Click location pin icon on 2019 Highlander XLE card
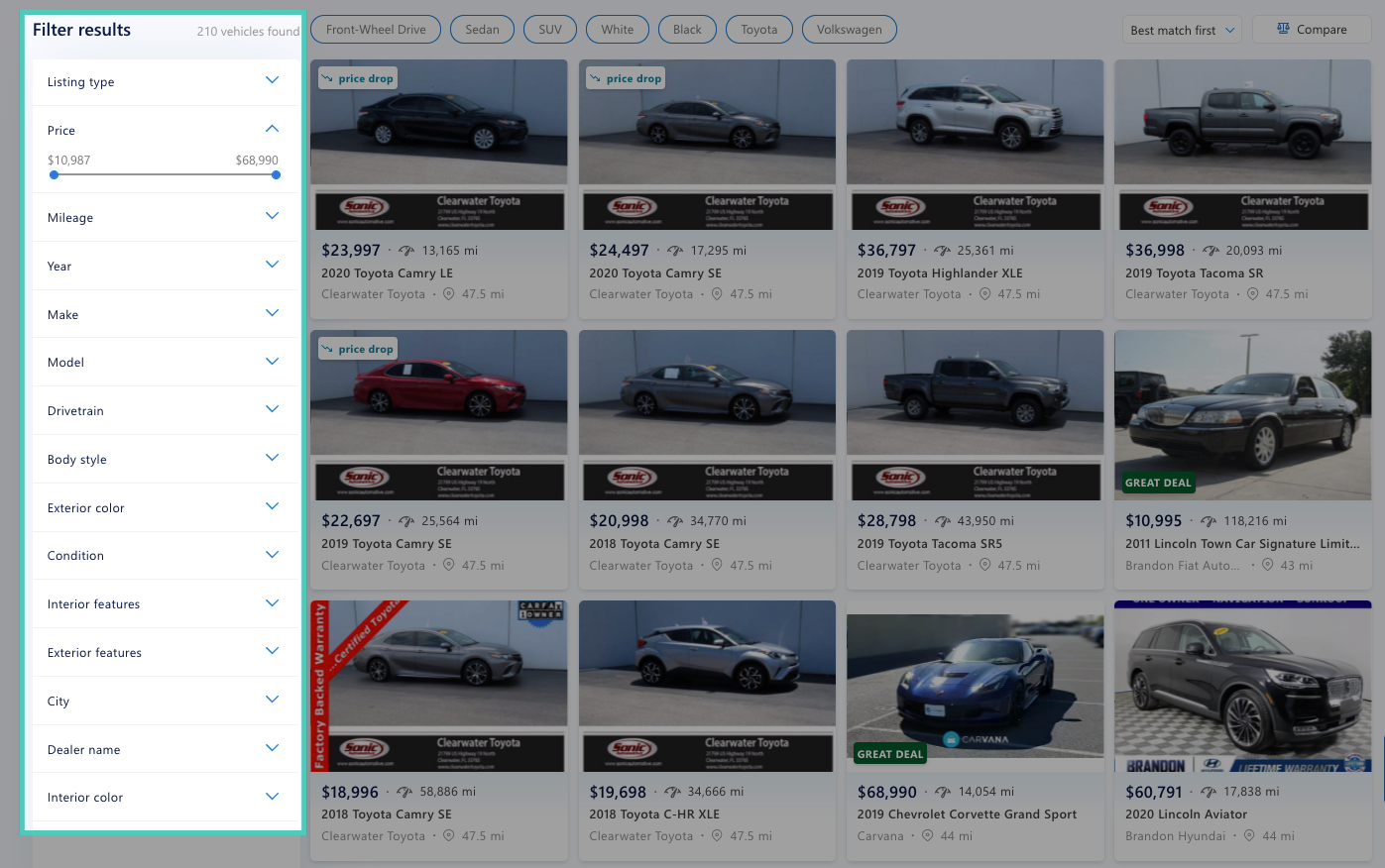 (x=984, y=294)
